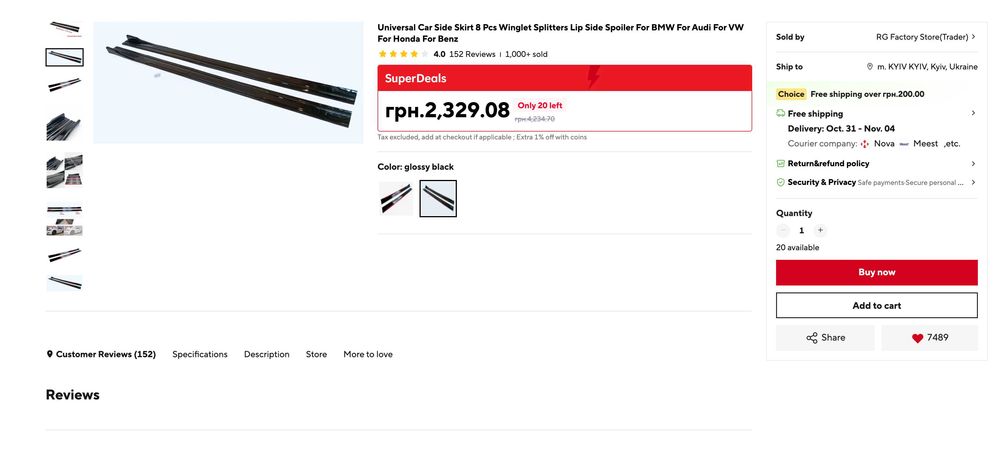The height and width of the screenshot is (452, 1000).
Task: Click the red Buy now button
Action: click(876, 272)
